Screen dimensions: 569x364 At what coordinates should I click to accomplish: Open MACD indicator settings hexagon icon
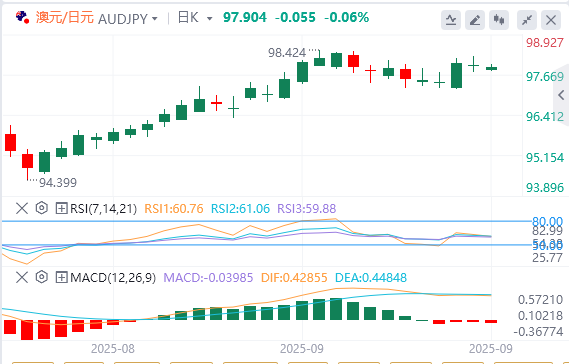[x=42, y=277]
